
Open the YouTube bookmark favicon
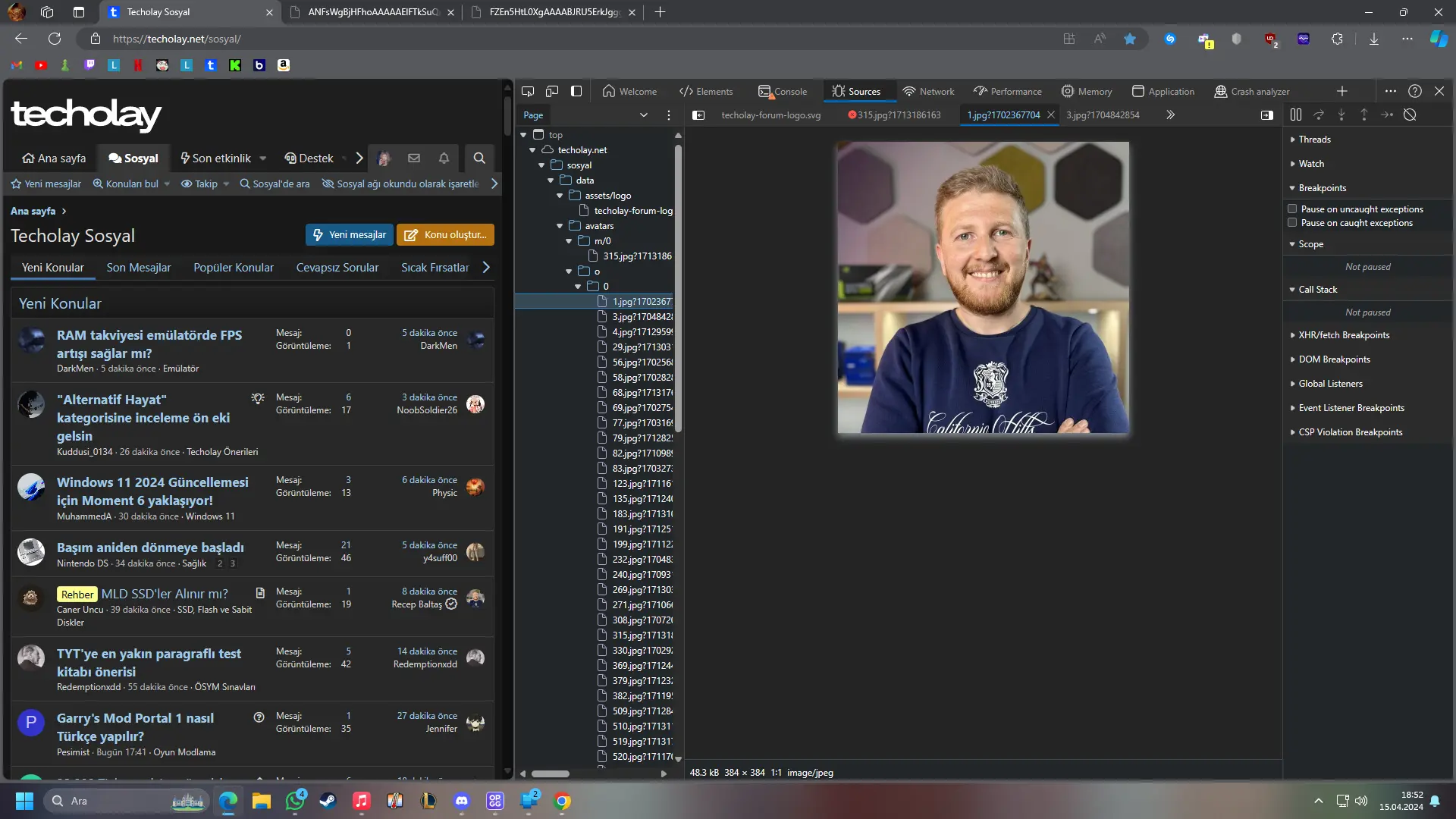click(x=41, y=65)
